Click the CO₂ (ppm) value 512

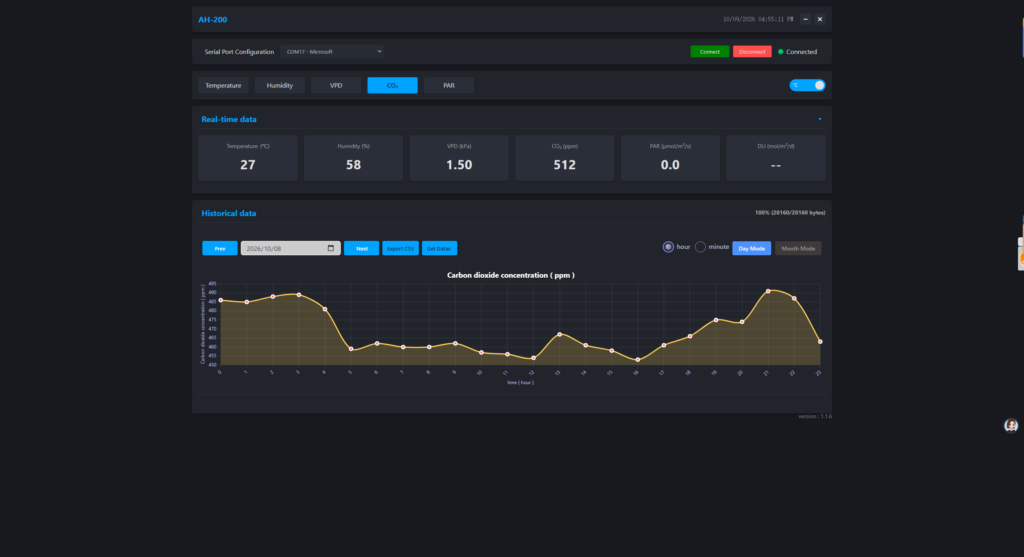(x=565, y=165)
